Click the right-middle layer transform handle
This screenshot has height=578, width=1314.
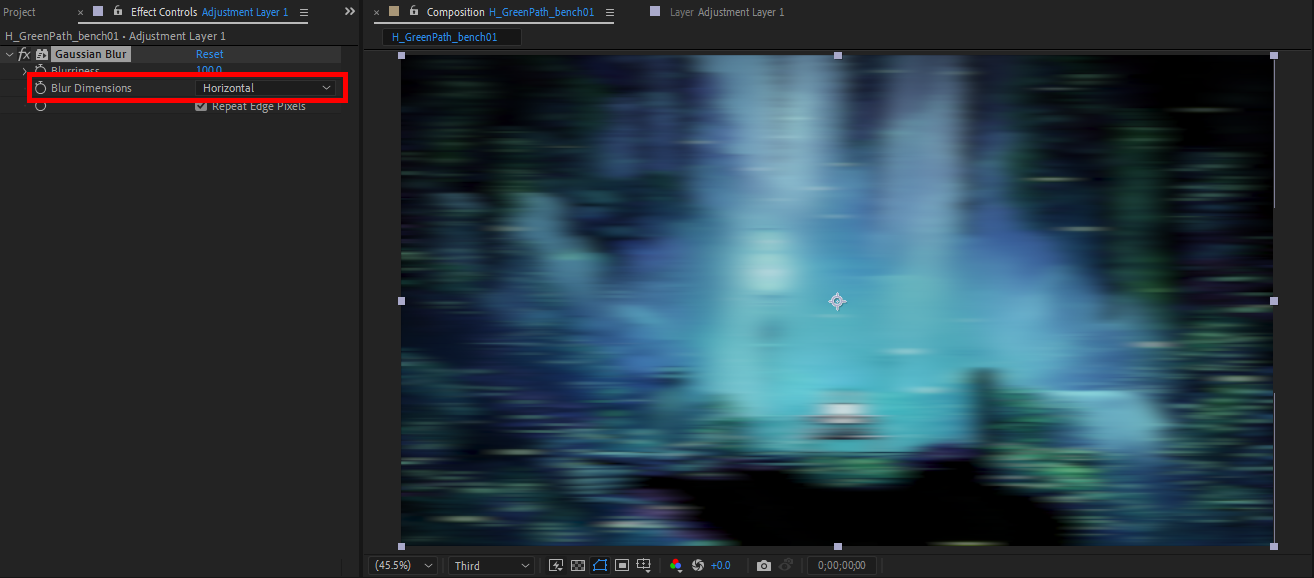(x=1274, y=300)
